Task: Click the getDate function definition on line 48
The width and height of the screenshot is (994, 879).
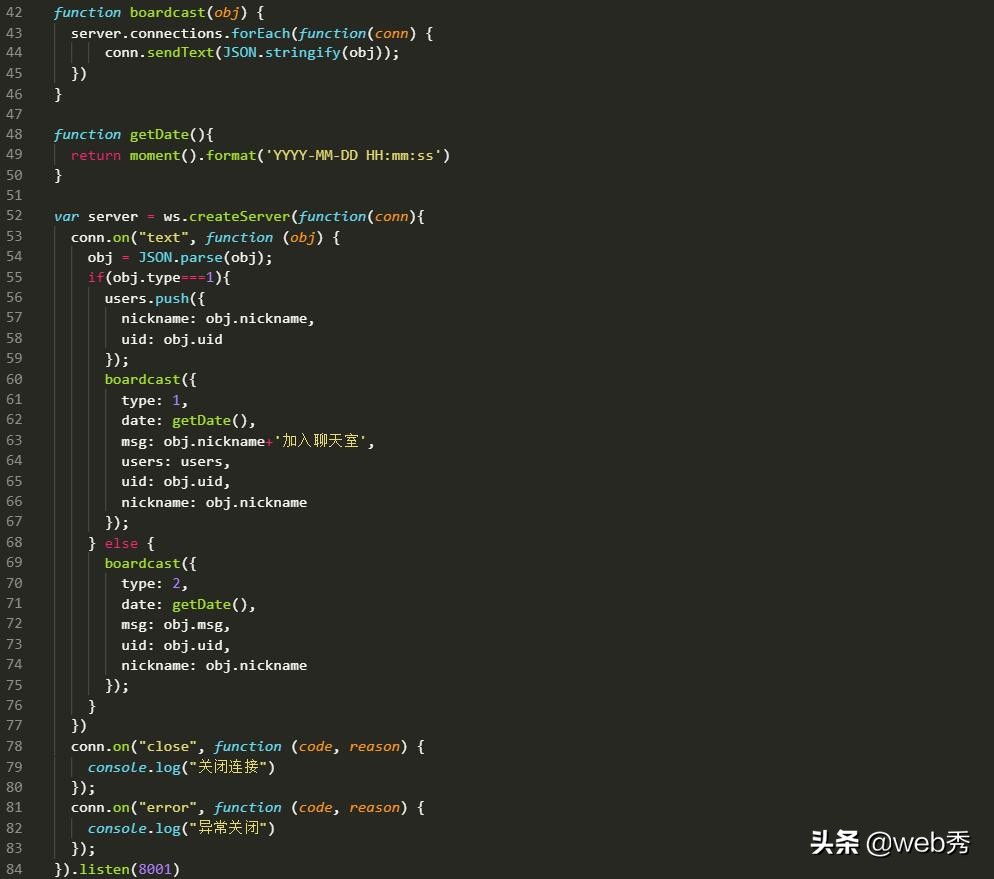Action: [x=159, y=134]
